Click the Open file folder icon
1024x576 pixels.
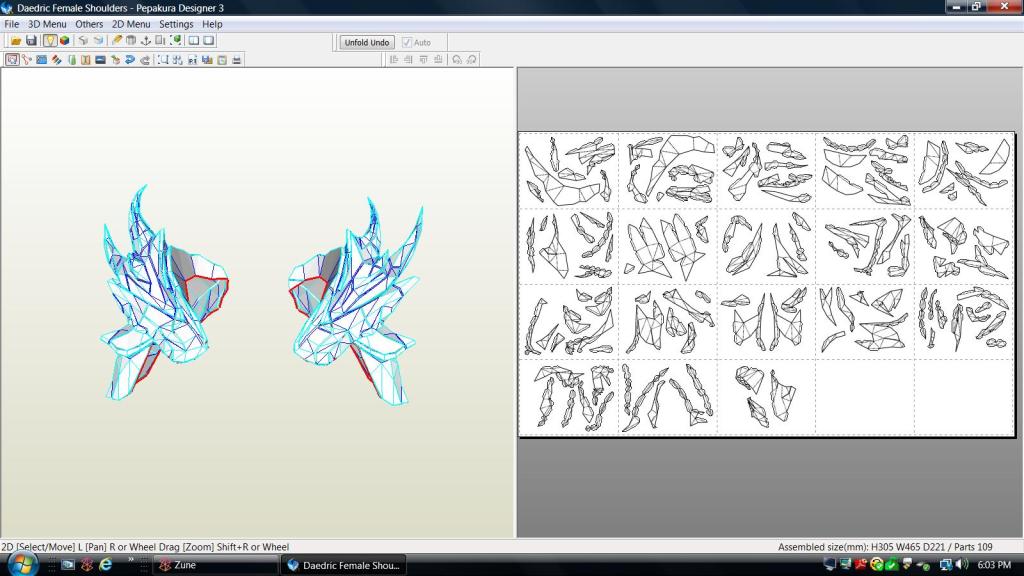pyautogui.click(x=16, y=40)
